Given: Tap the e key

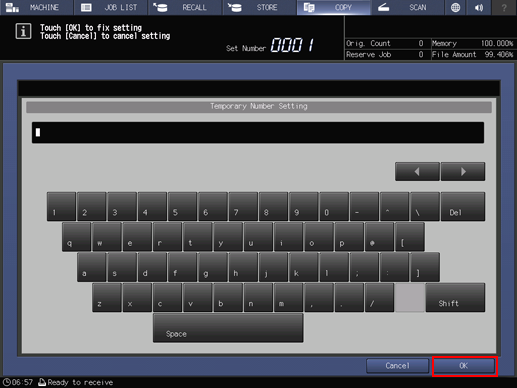Looking at the screenshot, I should [x=137, y=237].
